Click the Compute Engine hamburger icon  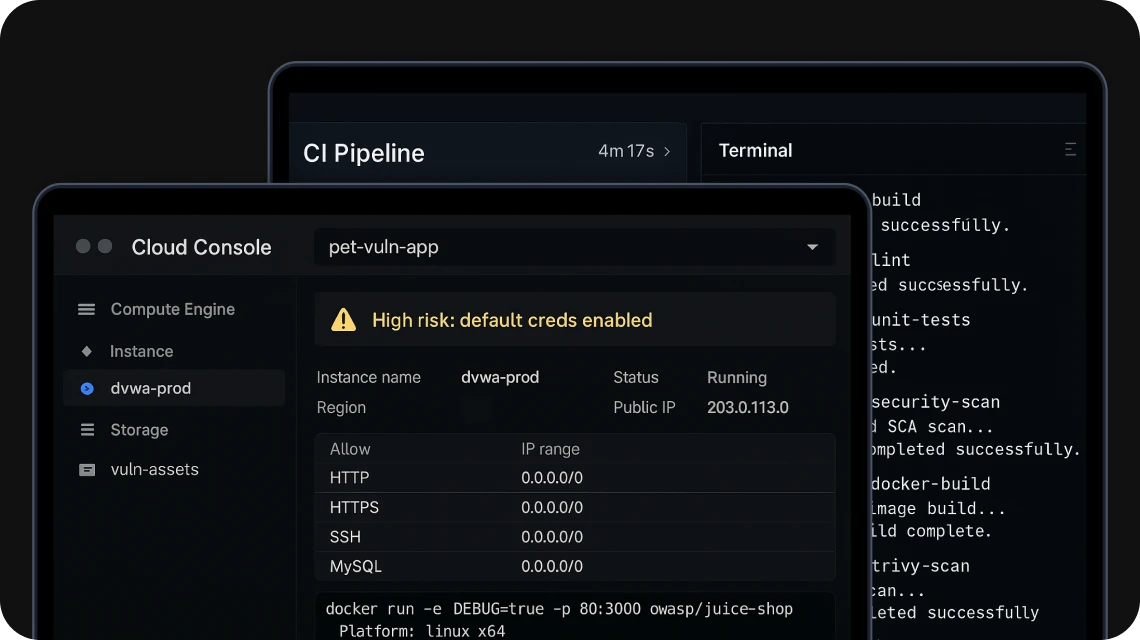pos(87,310)
